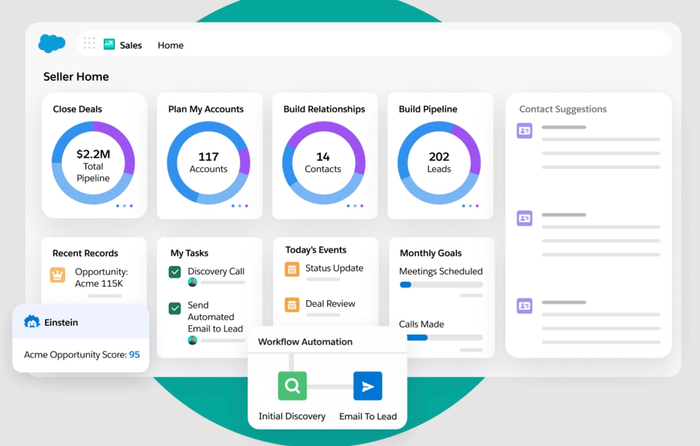This screenshot has height=446, width=700.
Task: Click the Email To Lead label
Action: click(368, 416)
